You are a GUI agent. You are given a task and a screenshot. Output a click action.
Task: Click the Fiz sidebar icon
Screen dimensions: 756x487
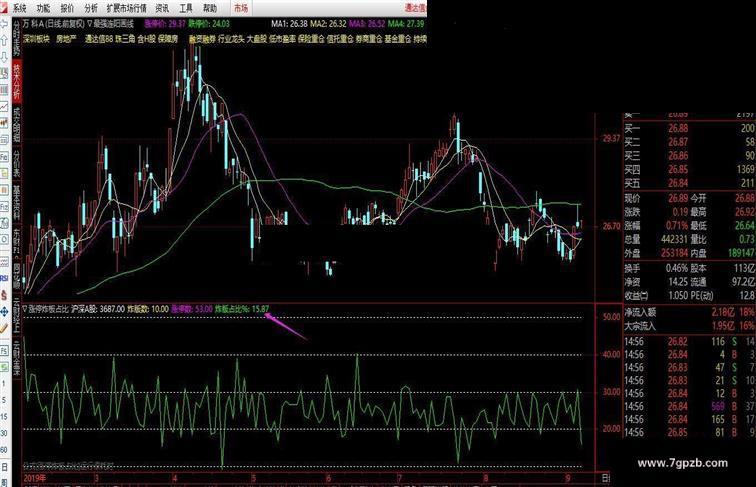(4, 206)
